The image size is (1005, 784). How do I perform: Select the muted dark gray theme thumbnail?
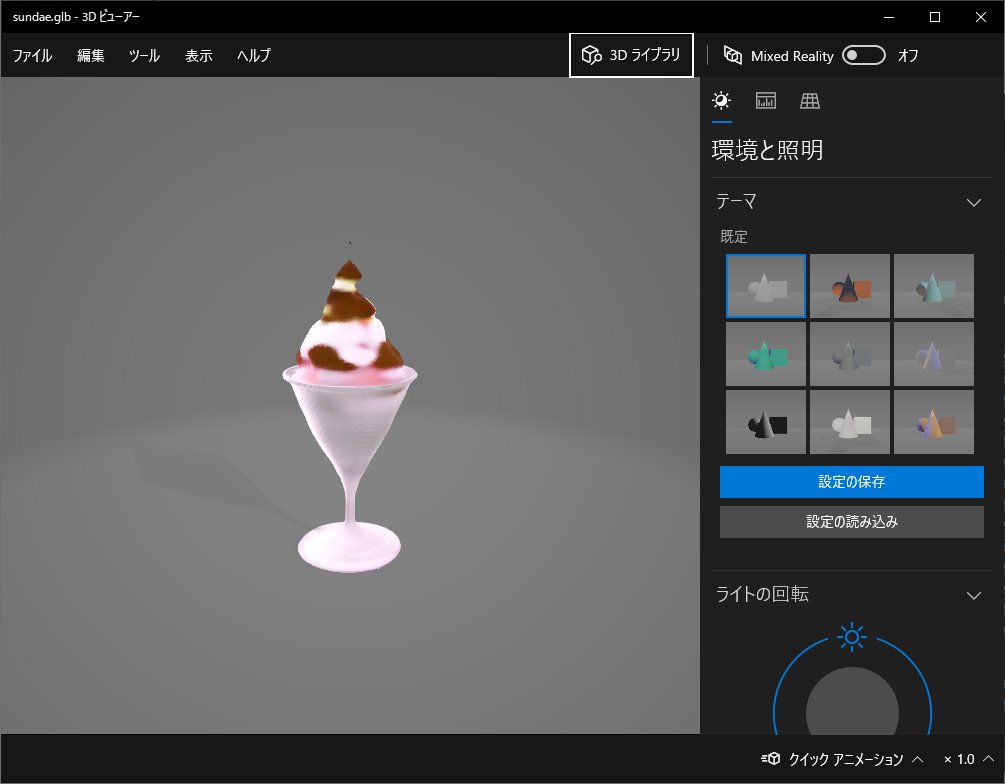[850, 354]
